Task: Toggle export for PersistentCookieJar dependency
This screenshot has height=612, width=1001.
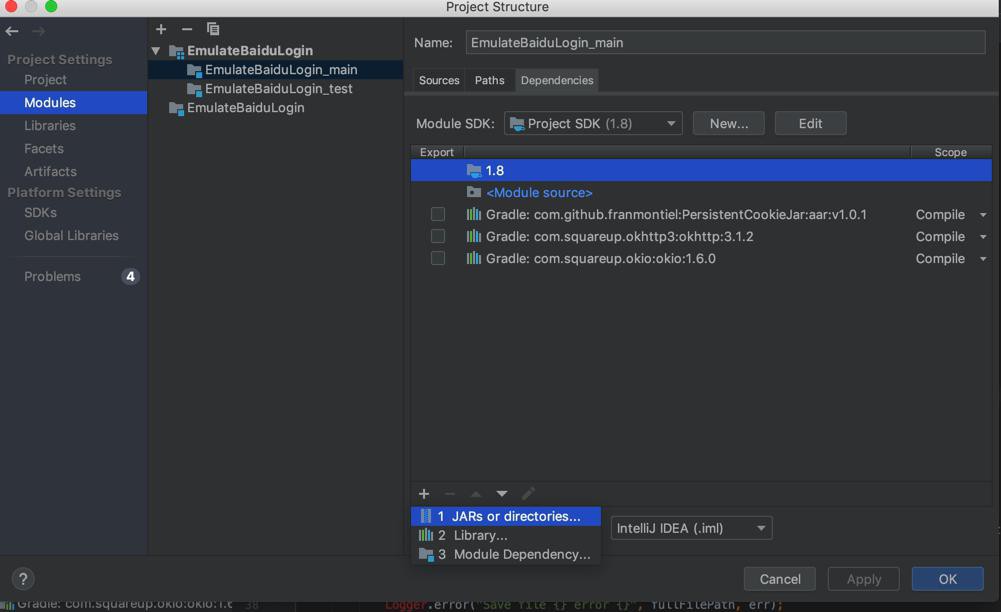Action: coord(438,214)
